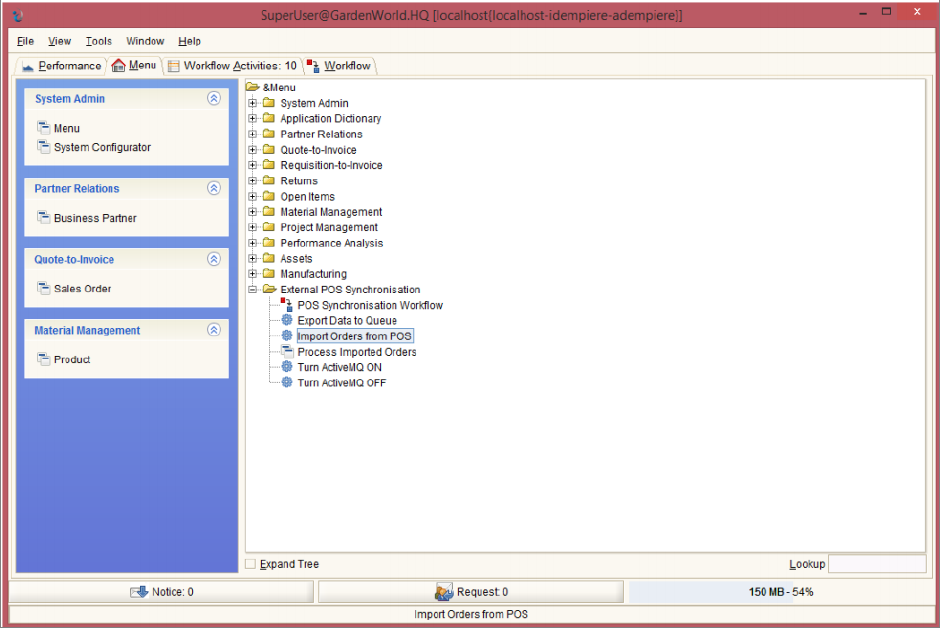Collapse the System Admin favorites panel
The height and width of the screenshot is (628, 940).
click(x=213, y=99)
